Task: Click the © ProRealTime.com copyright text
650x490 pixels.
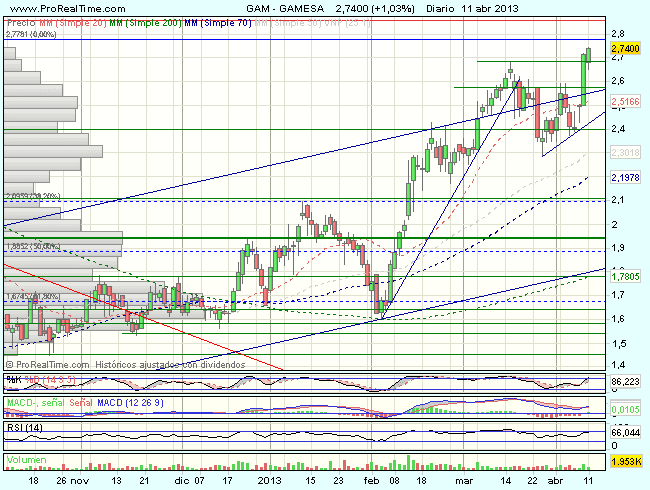Action: point(43,366)
